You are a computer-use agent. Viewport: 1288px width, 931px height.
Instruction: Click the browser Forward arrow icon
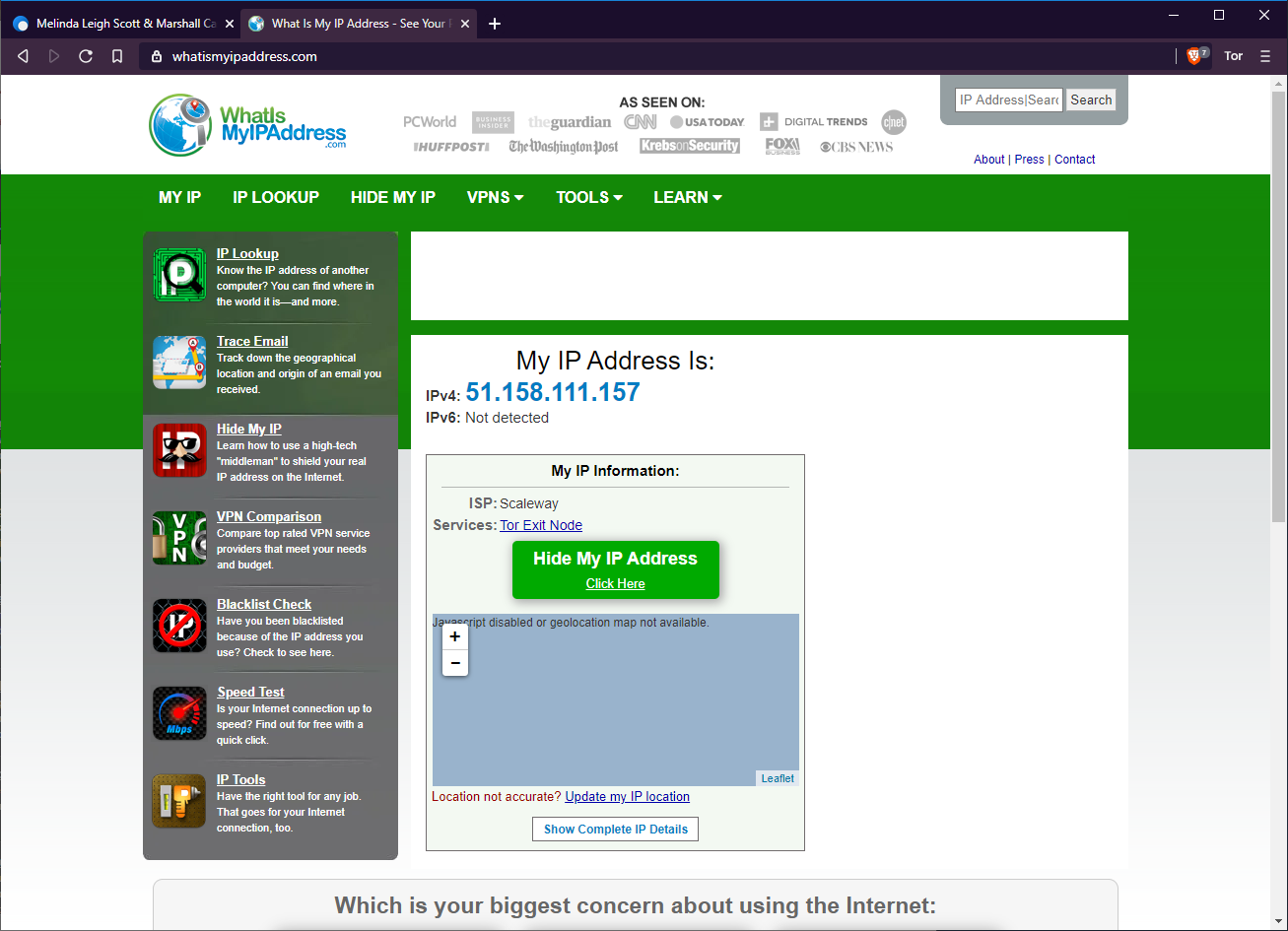click(x=54, y=56)
